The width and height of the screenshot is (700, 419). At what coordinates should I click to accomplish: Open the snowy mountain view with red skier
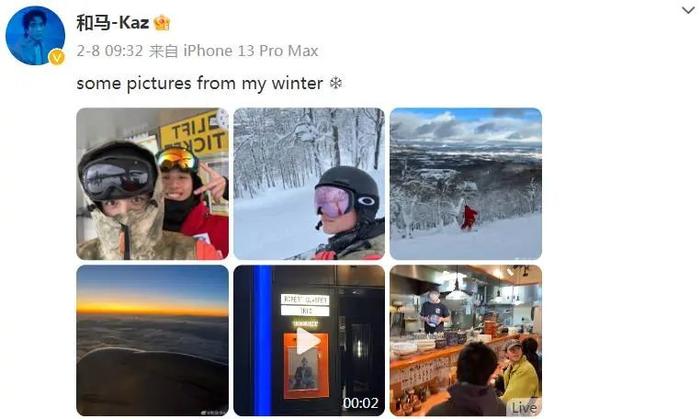[x=466, y=184]
